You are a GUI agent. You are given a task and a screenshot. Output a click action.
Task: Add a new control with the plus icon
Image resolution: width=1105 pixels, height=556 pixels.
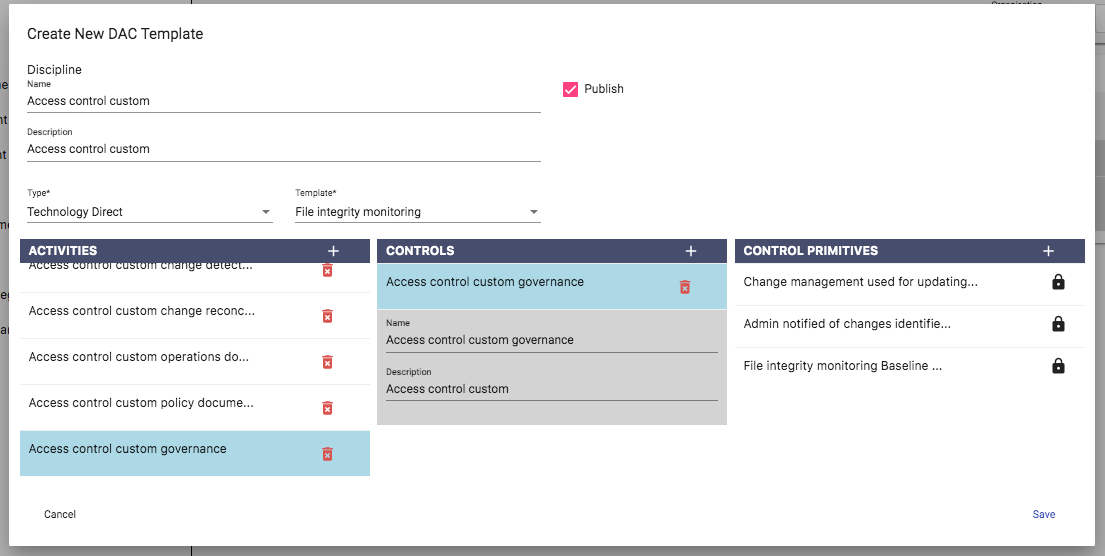point(691,251)
